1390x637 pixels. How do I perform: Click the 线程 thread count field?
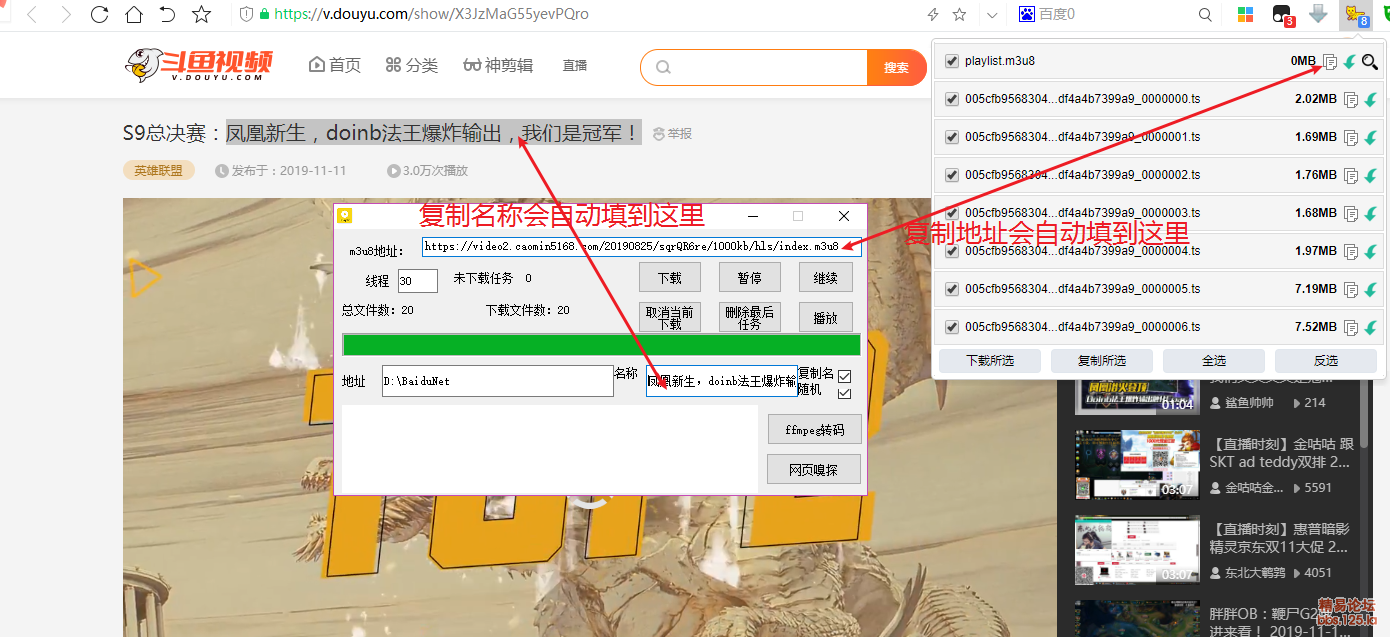[418, 281]
